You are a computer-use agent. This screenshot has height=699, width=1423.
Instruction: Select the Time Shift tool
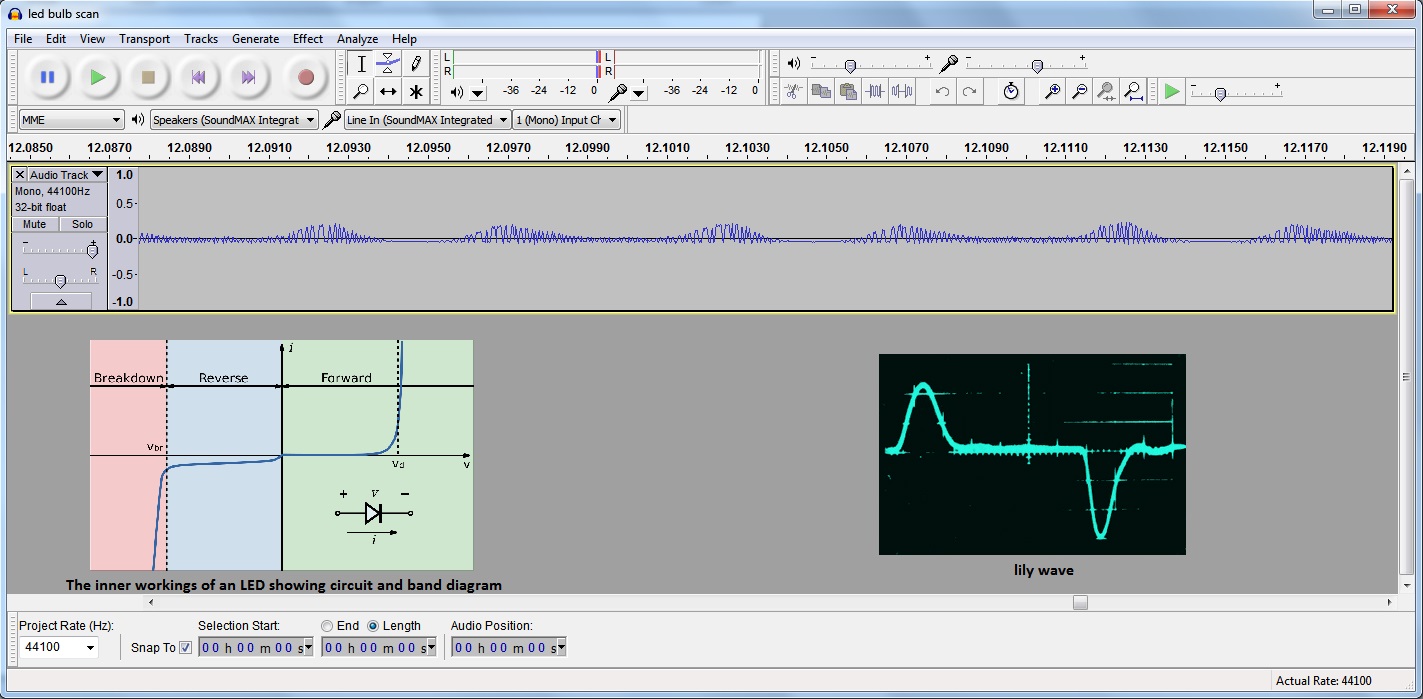[388, 91]
